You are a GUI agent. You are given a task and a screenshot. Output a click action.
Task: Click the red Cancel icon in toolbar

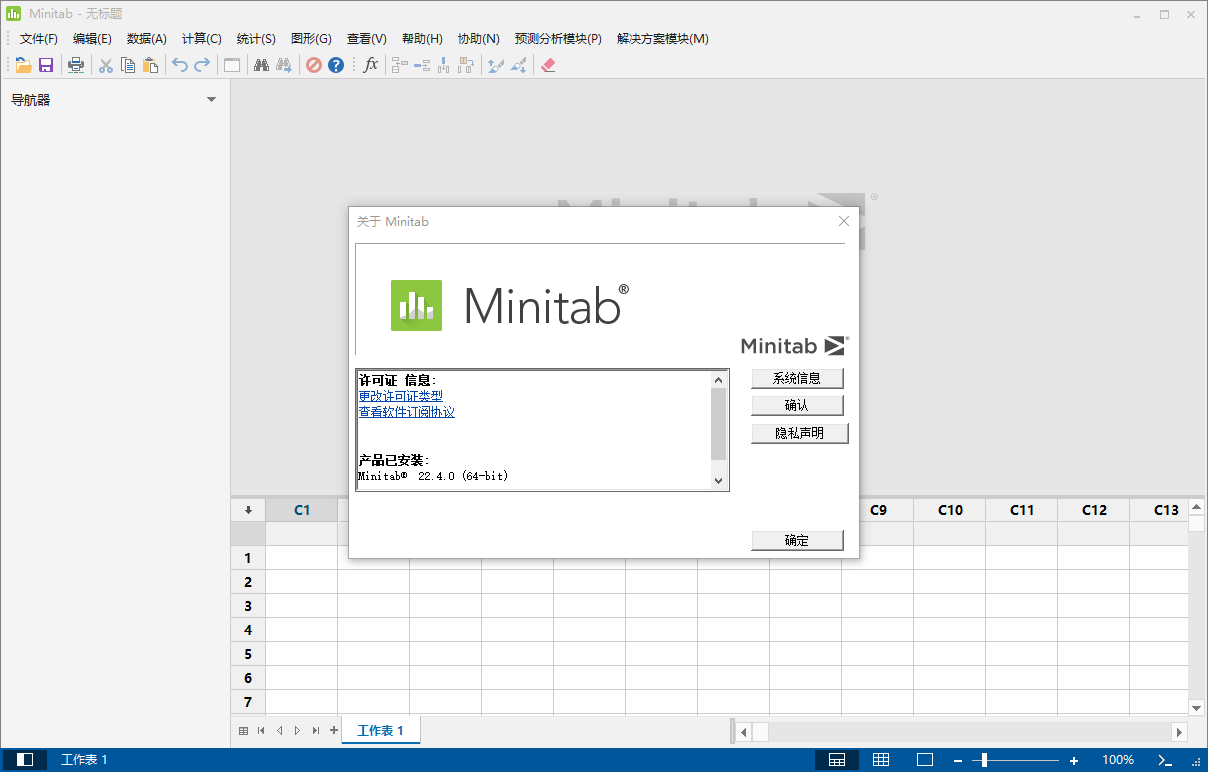[x=314, y=65]
